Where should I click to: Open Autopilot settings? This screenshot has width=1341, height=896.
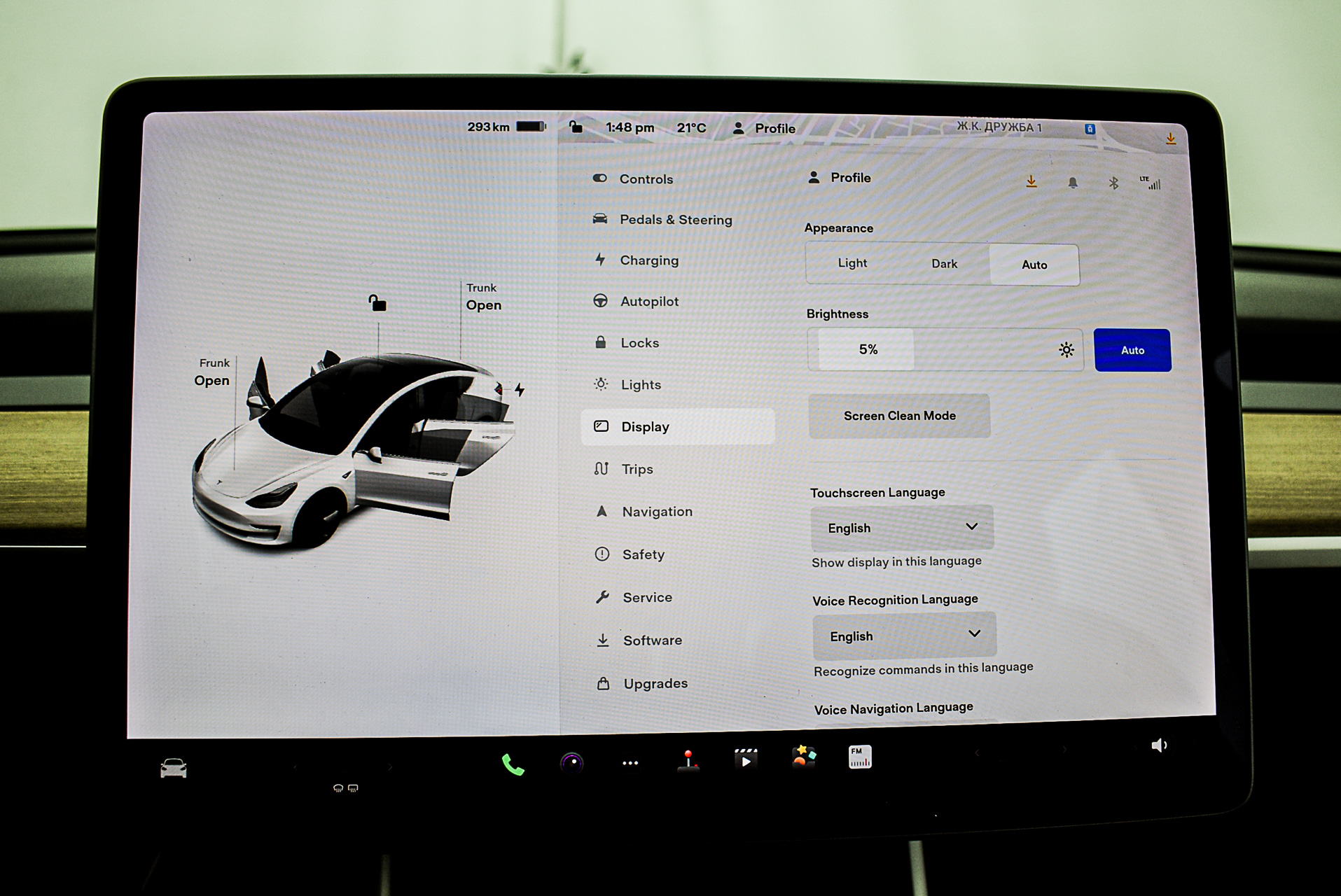(x=636, y=302)
